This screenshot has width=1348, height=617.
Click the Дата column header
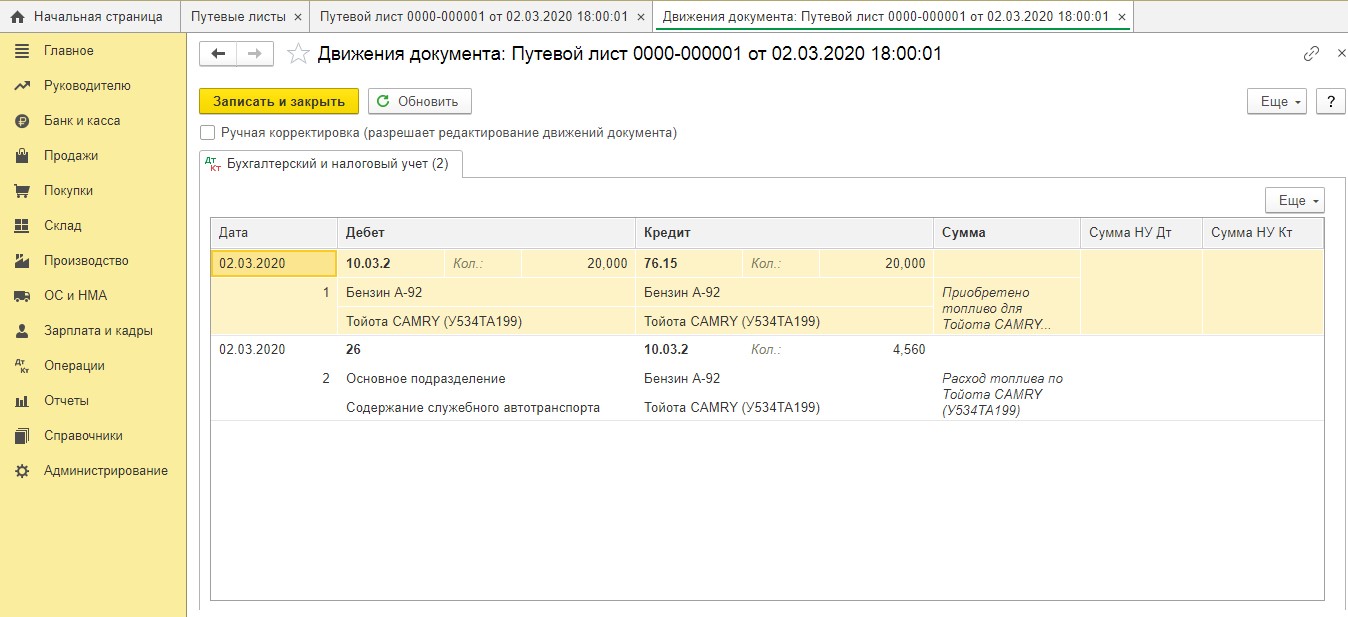pyautogui.click(x=274, y=232)
